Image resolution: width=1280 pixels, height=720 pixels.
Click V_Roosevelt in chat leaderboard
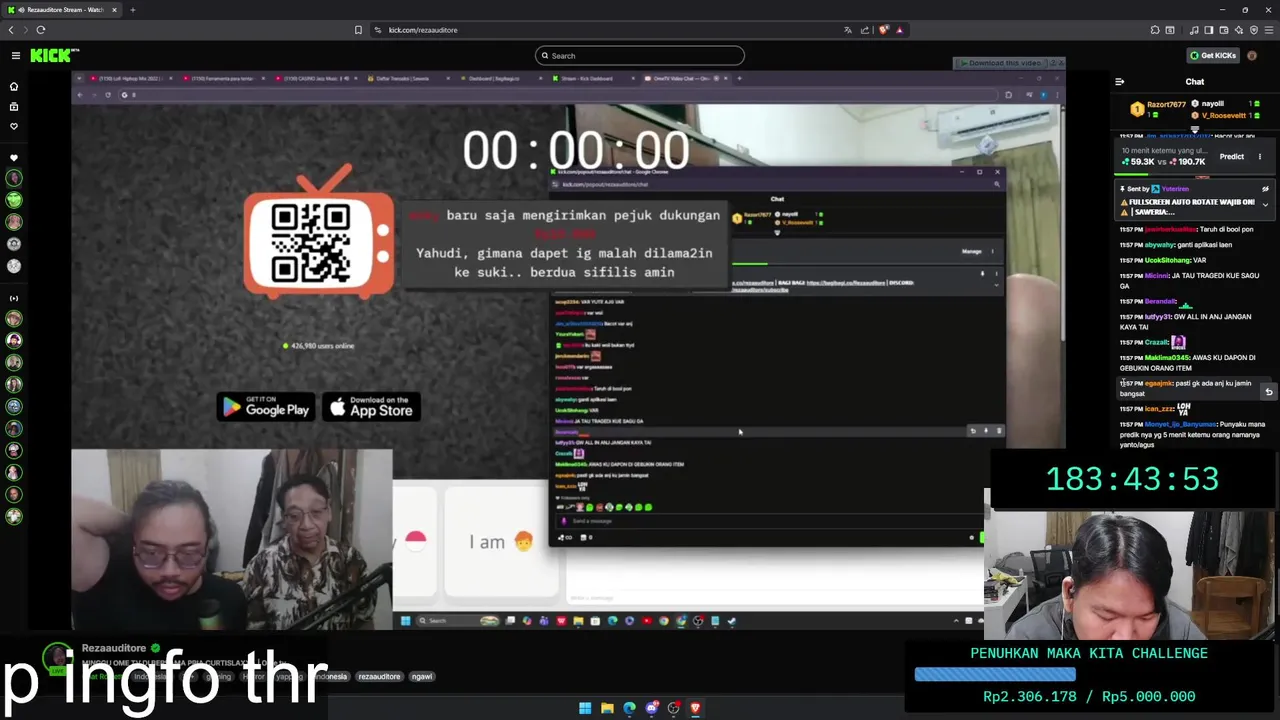click(x=1224, y=115)
